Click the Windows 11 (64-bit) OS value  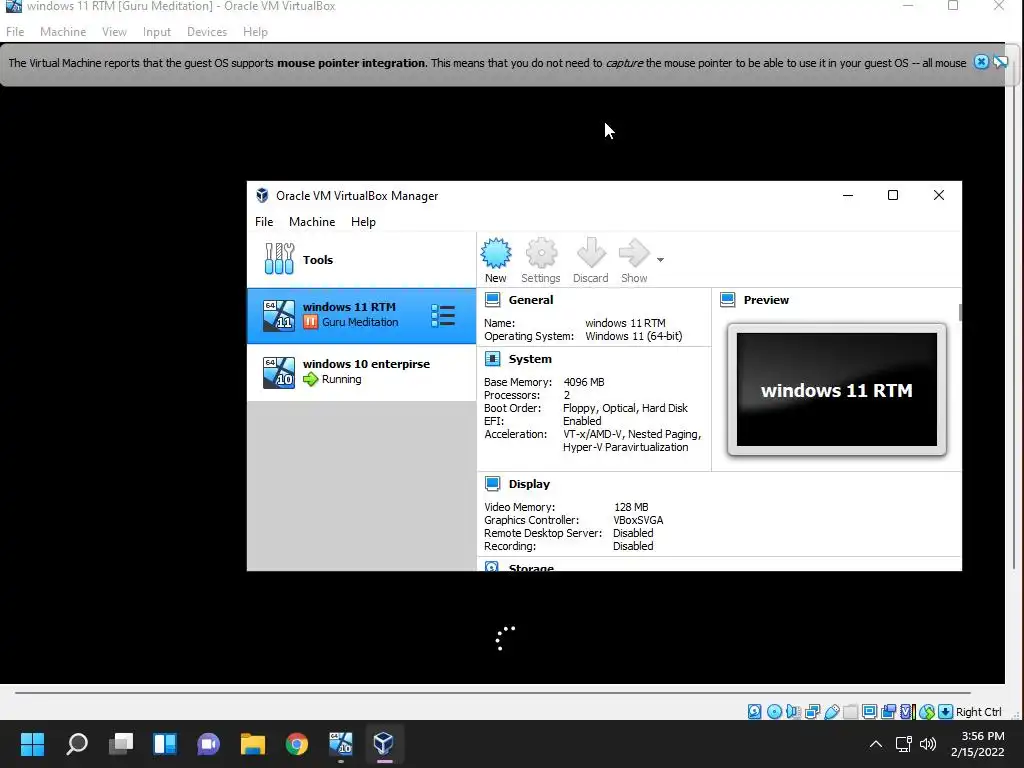tap(633, 336)
